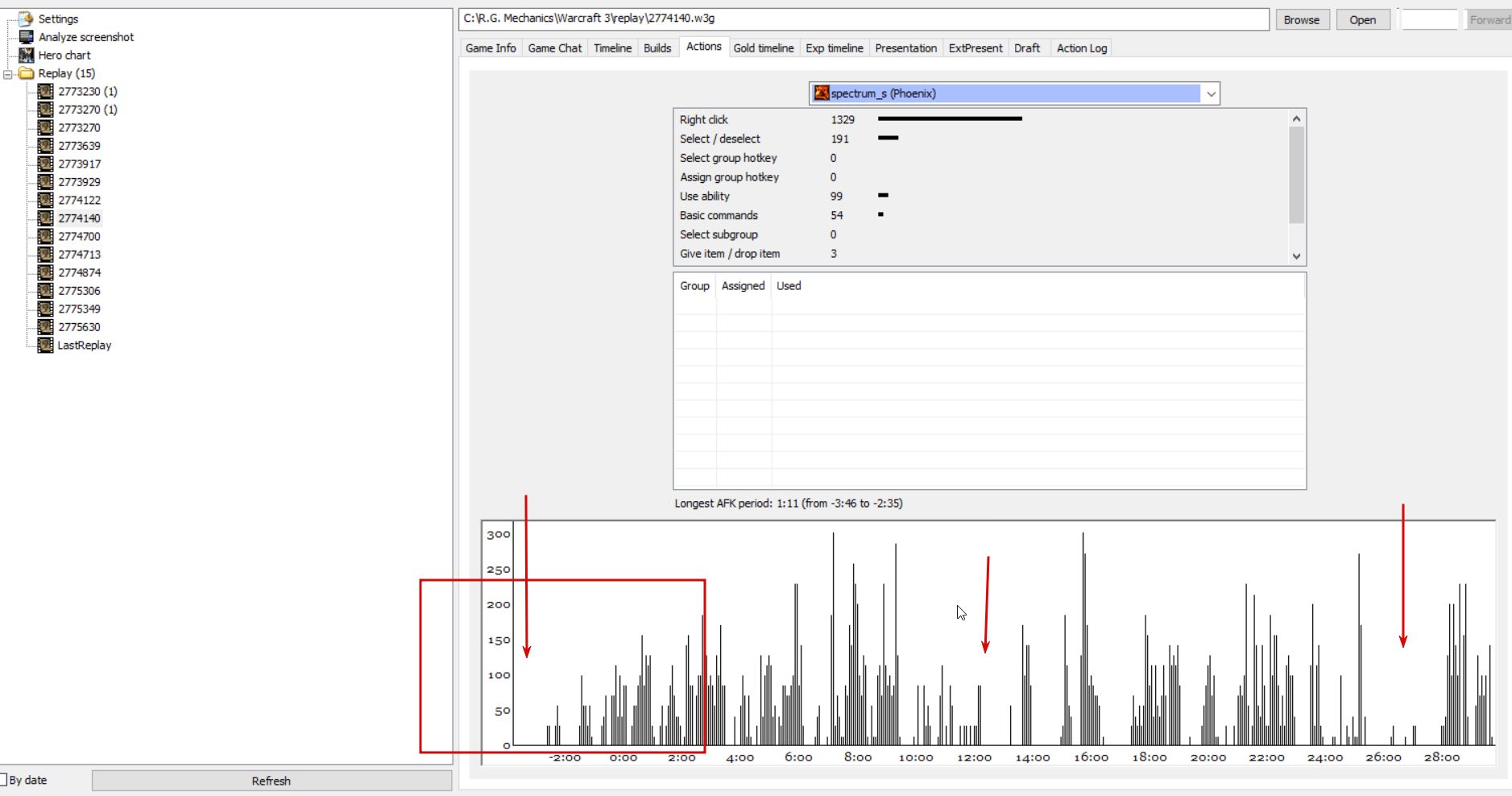
Task: Select the 2774122 replay icon
Action: click(46, 200)
